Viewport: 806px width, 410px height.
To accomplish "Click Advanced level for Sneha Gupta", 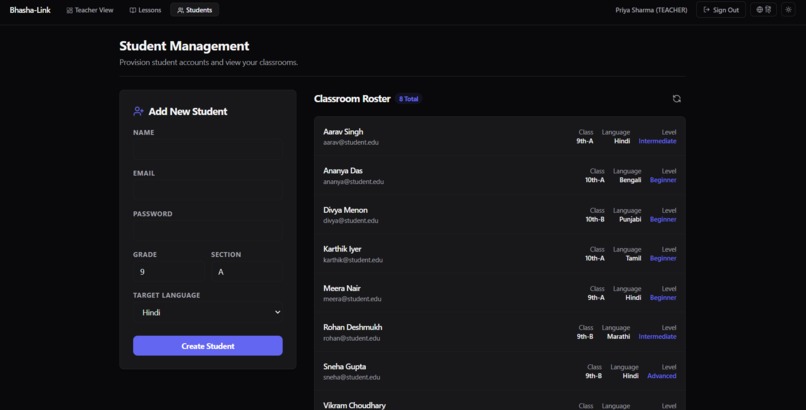I will pos(662,376).
